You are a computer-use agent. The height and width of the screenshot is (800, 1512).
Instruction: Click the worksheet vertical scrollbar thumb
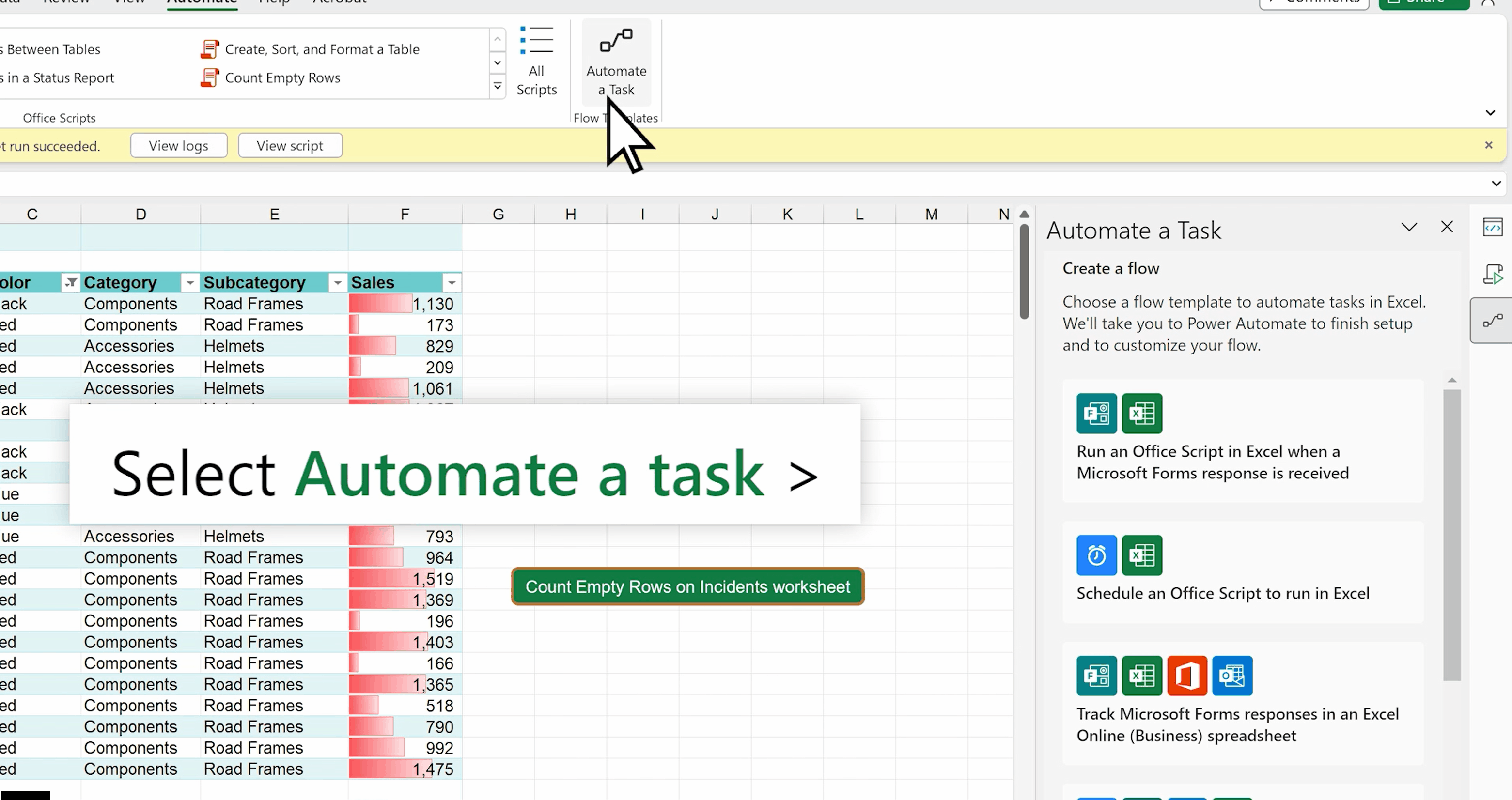click(1024, 271)
